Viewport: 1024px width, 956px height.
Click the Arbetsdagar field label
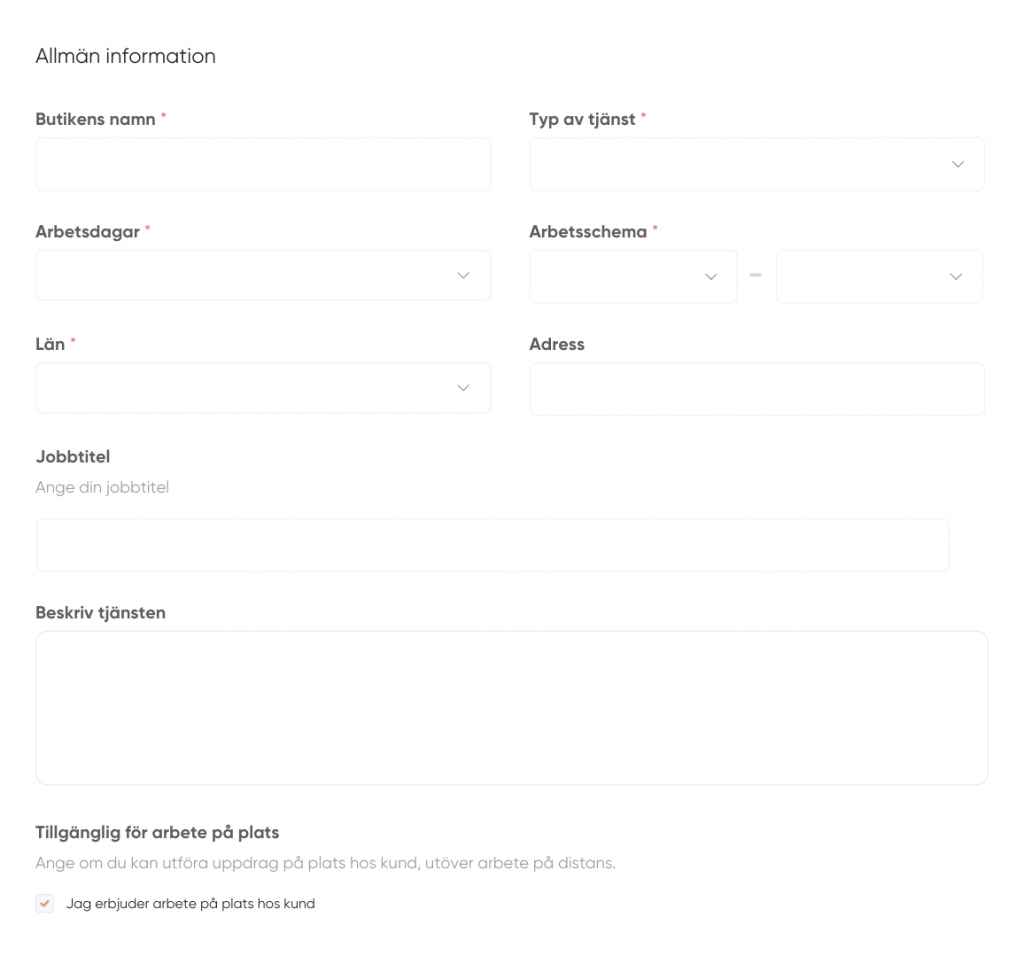tap(87, 231)
